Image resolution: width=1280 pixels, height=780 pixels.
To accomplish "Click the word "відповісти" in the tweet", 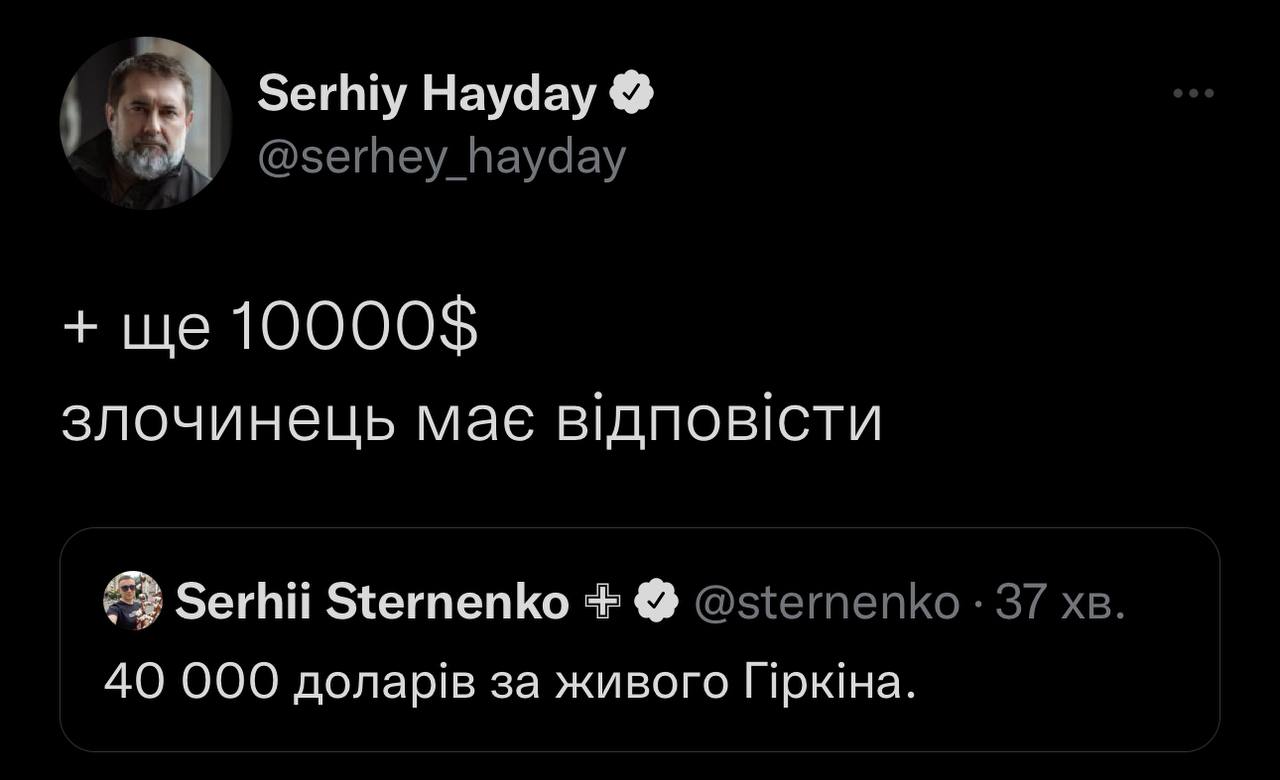I will click(719, 423).
